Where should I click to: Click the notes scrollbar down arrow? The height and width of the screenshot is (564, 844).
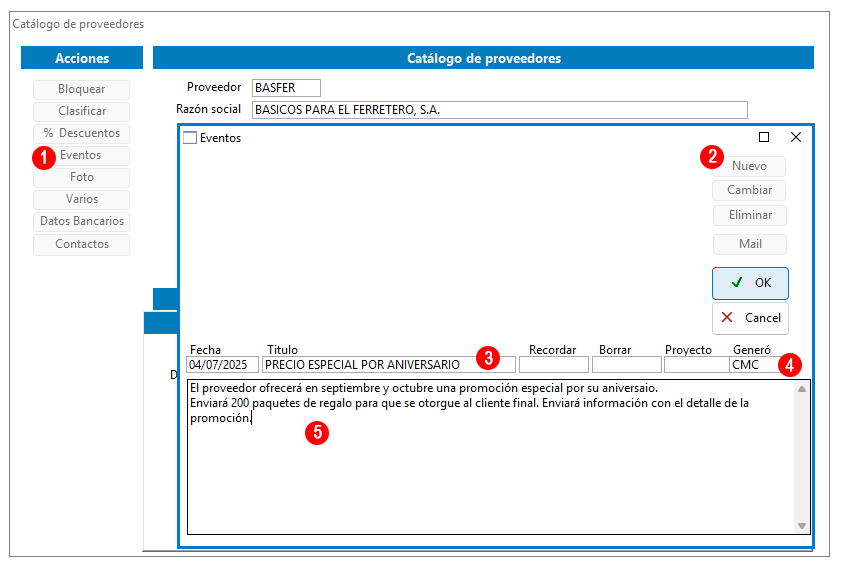click(801, 525)
